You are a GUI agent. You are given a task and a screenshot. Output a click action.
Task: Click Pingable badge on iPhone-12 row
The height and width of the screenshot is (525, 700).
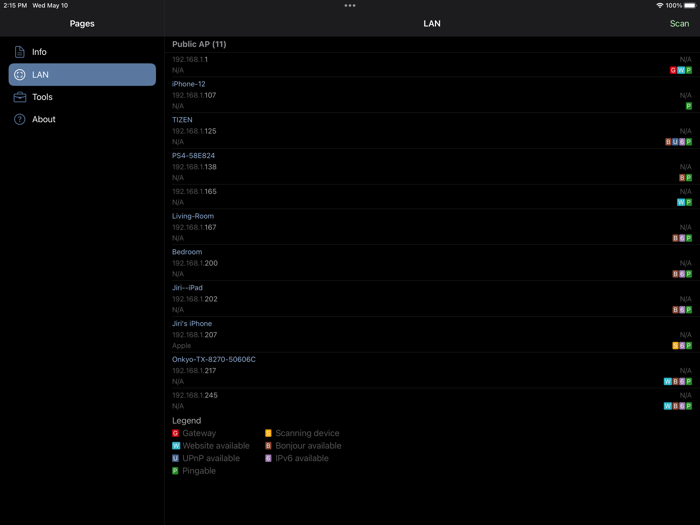[x=688, y=106]
